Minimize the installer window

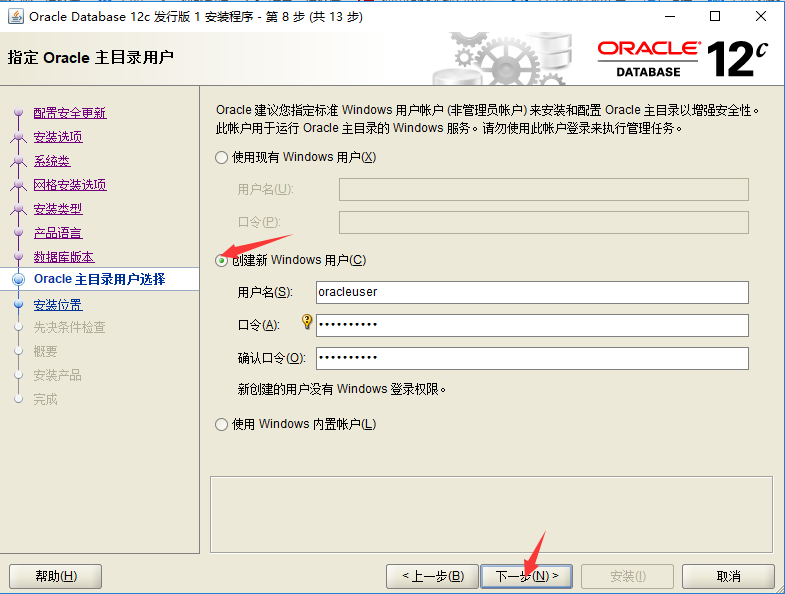click(670, 17)
